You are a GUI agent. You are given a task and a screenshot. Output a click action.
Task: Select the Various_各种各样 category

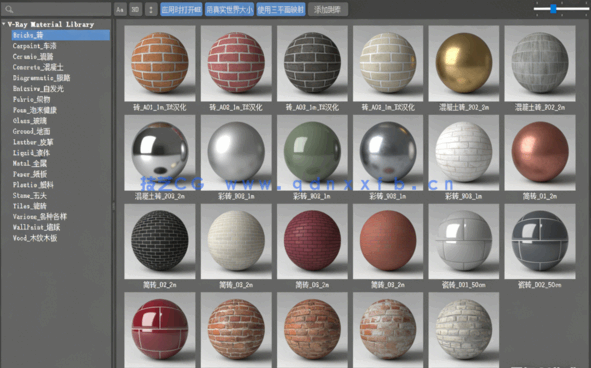tap(40, 216)
